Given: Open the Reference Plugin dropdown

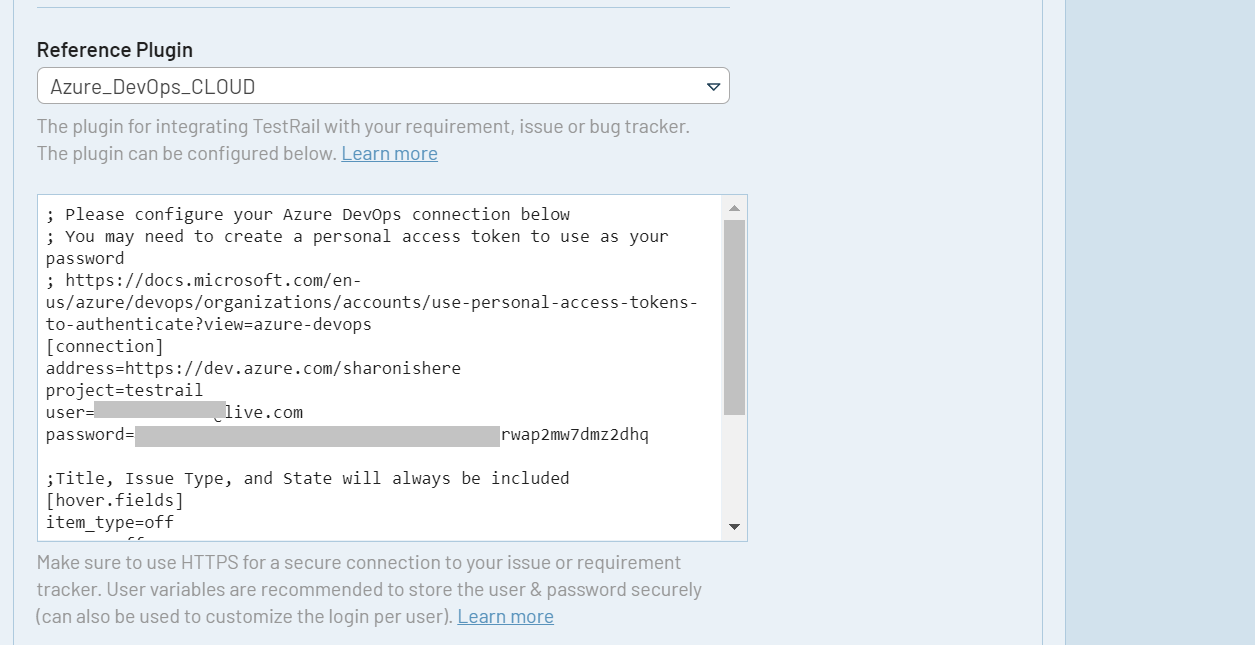Looking at the screenshot, I should tap(382, 86).
